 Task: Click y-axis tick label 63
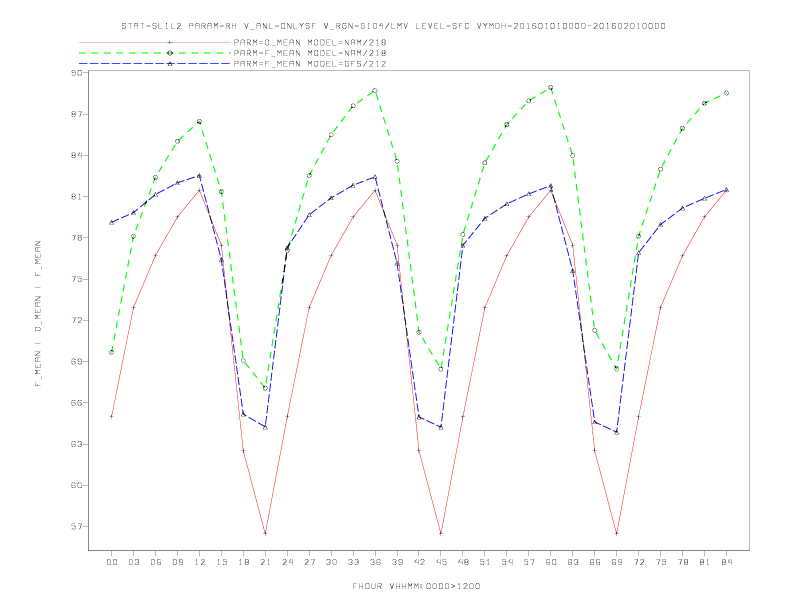76,444
